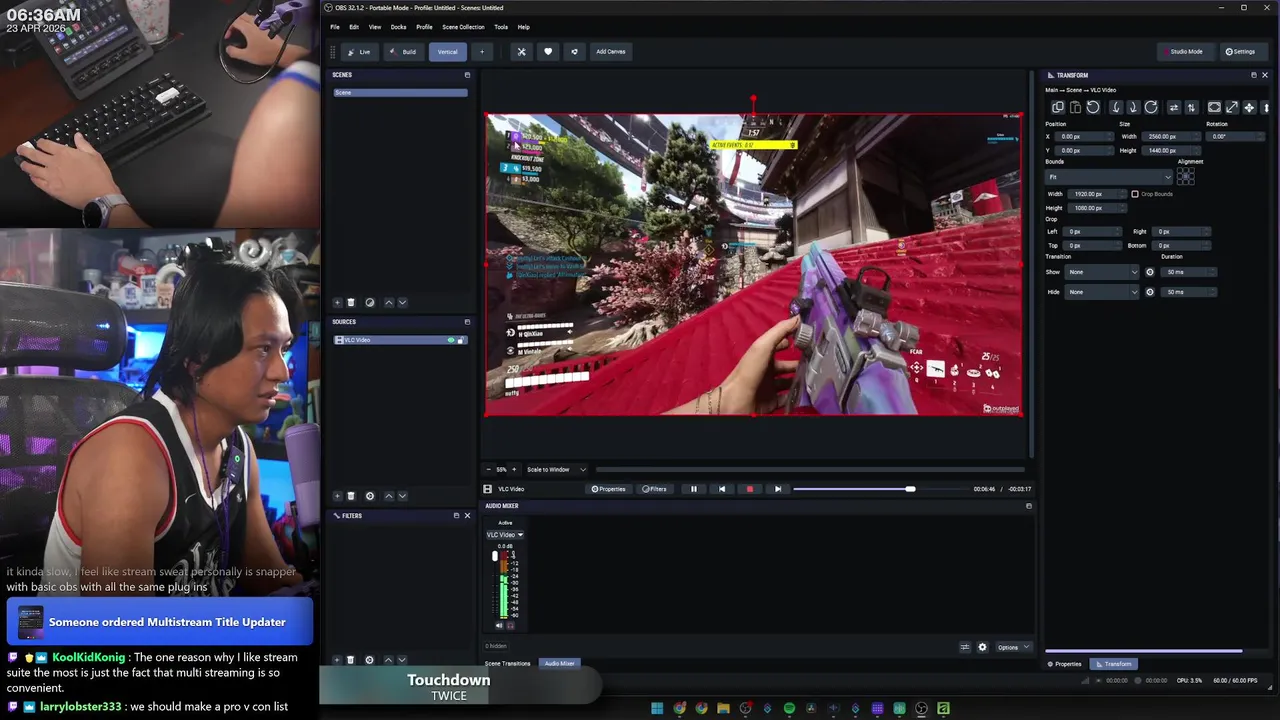1280x720 pixels.
Task: Open audio mixer advanced settings gear
Action: (x=982, y=647)
